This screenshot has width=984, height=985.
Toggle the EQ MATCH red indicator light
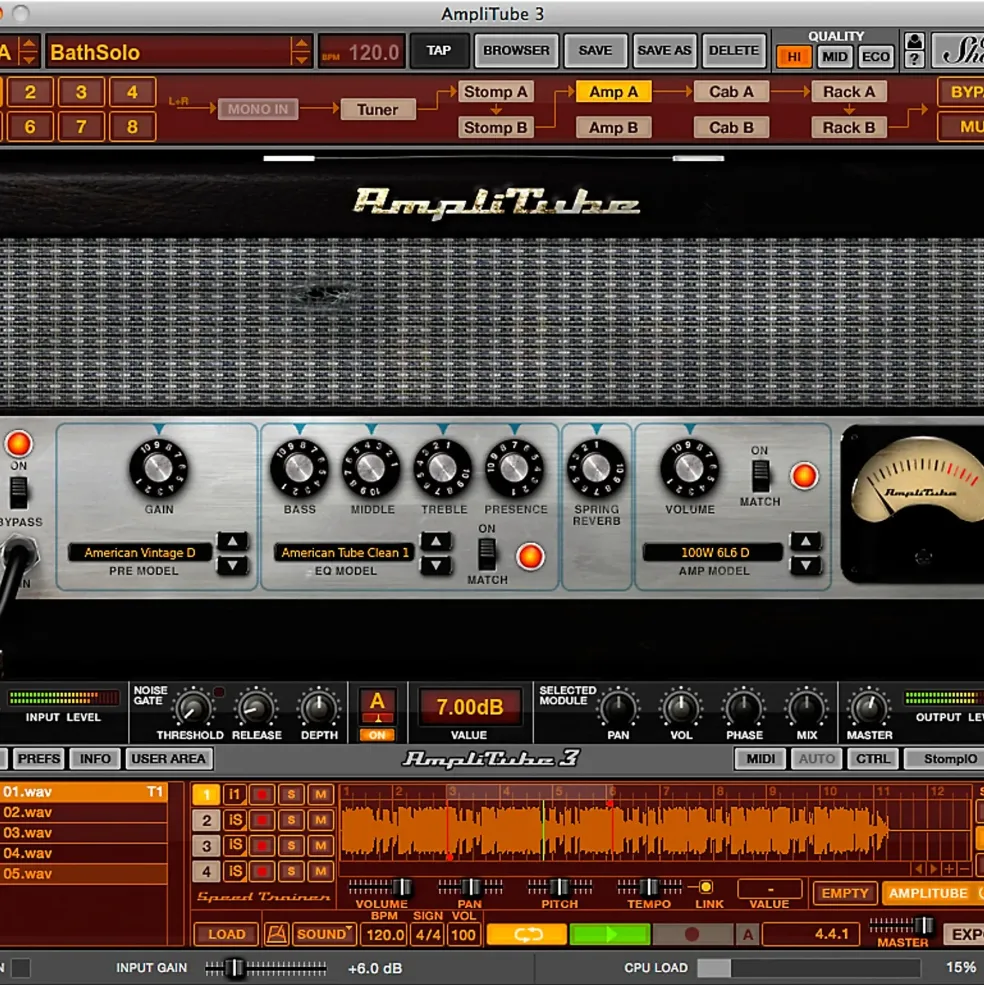coord(530,557)
